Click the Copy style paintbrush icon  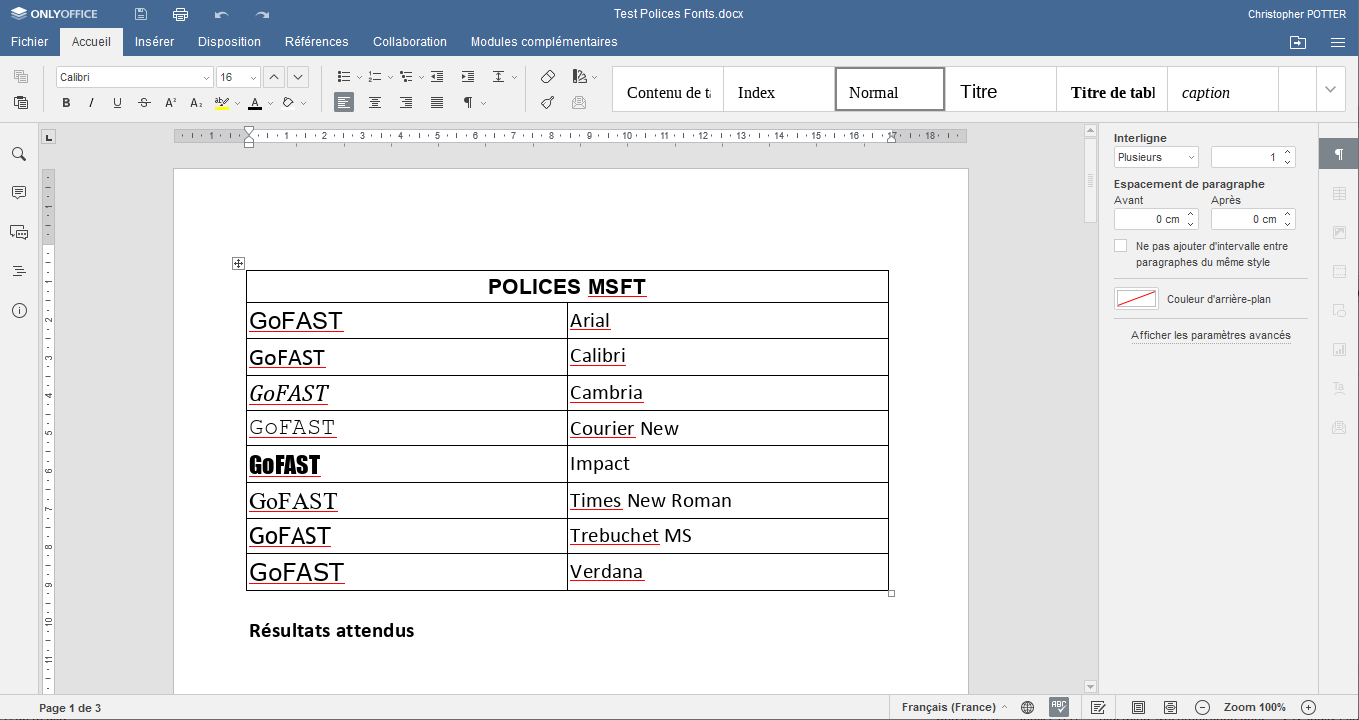pos(548,102)
